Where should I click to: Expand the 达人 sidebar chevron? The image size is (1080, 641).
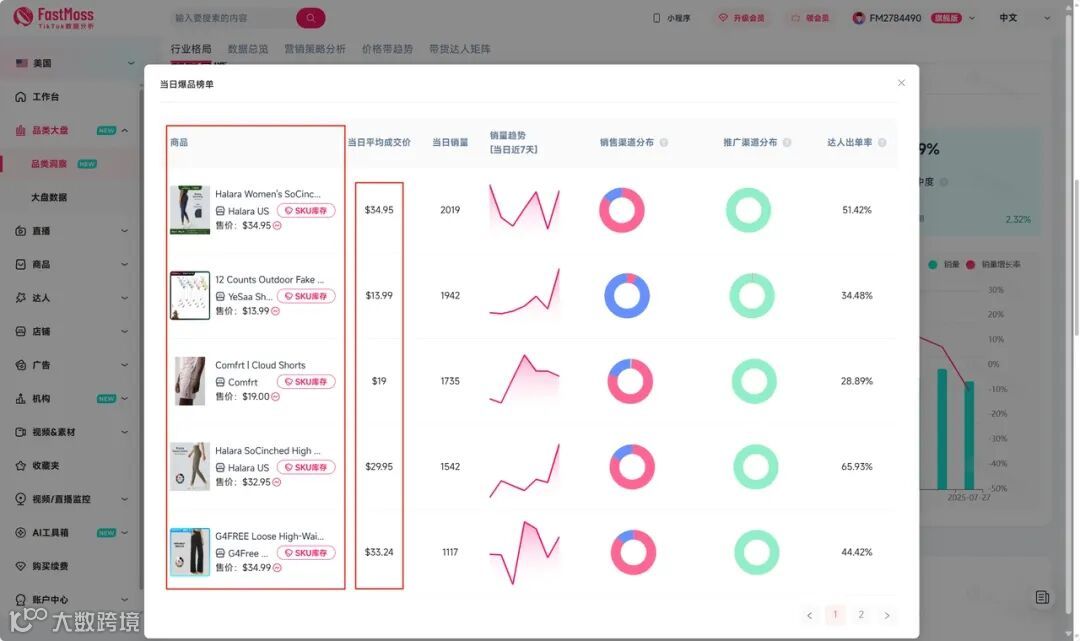[125, 297]
